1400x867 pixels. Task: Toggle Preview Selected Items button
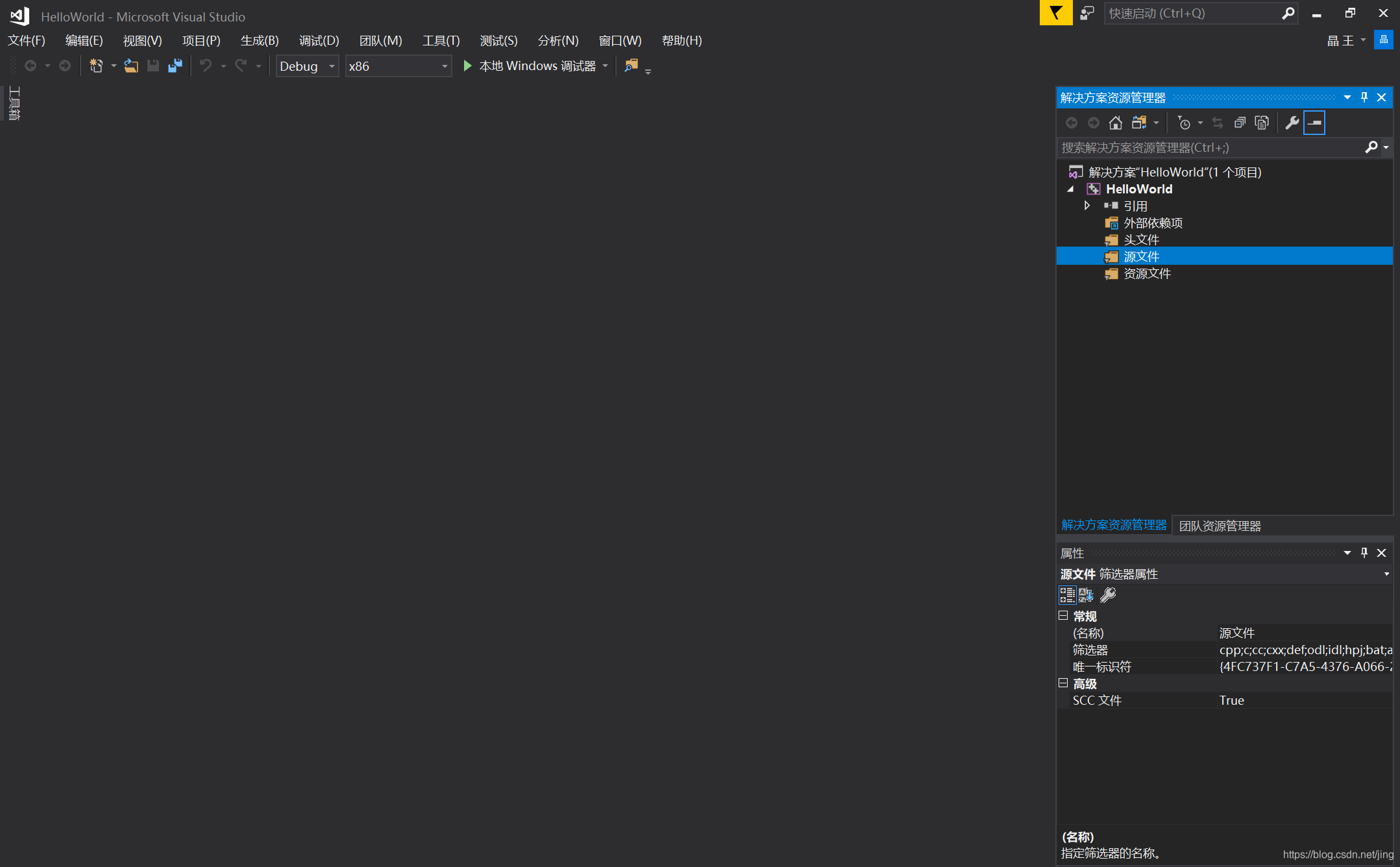[1314, 123]
